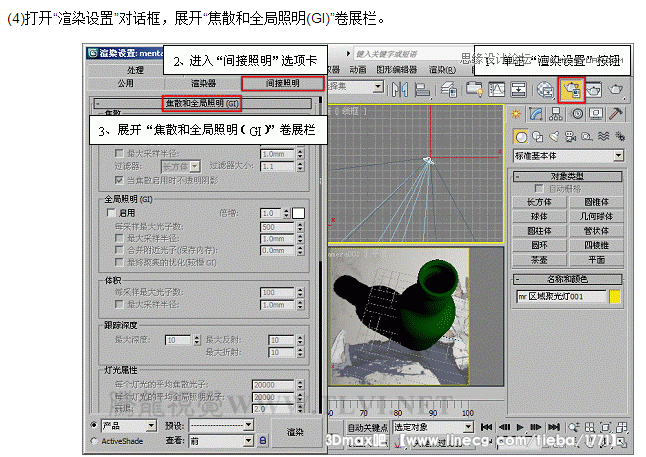Click the 渲染 render button

coord(295,432)
